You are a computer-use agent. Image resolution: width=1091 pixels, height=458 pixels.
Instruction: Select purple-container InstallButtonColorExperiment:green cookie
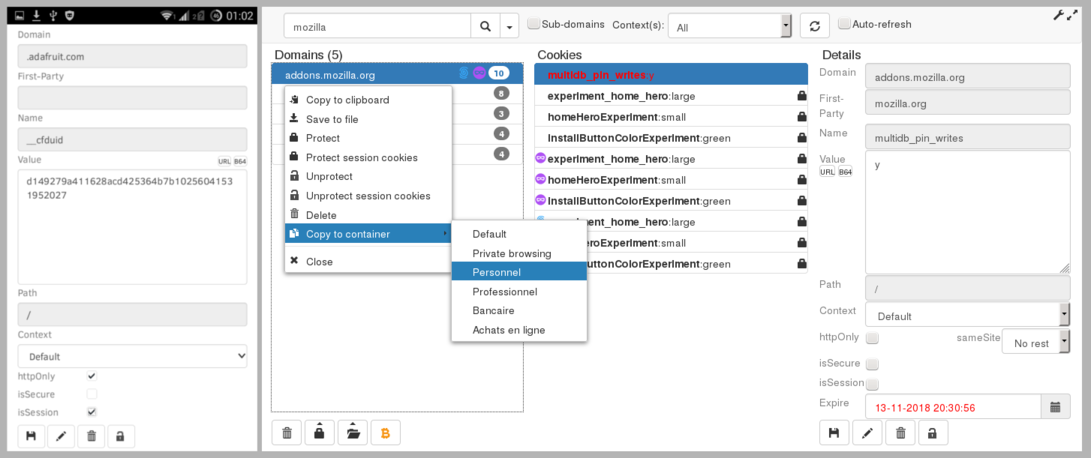671,201
